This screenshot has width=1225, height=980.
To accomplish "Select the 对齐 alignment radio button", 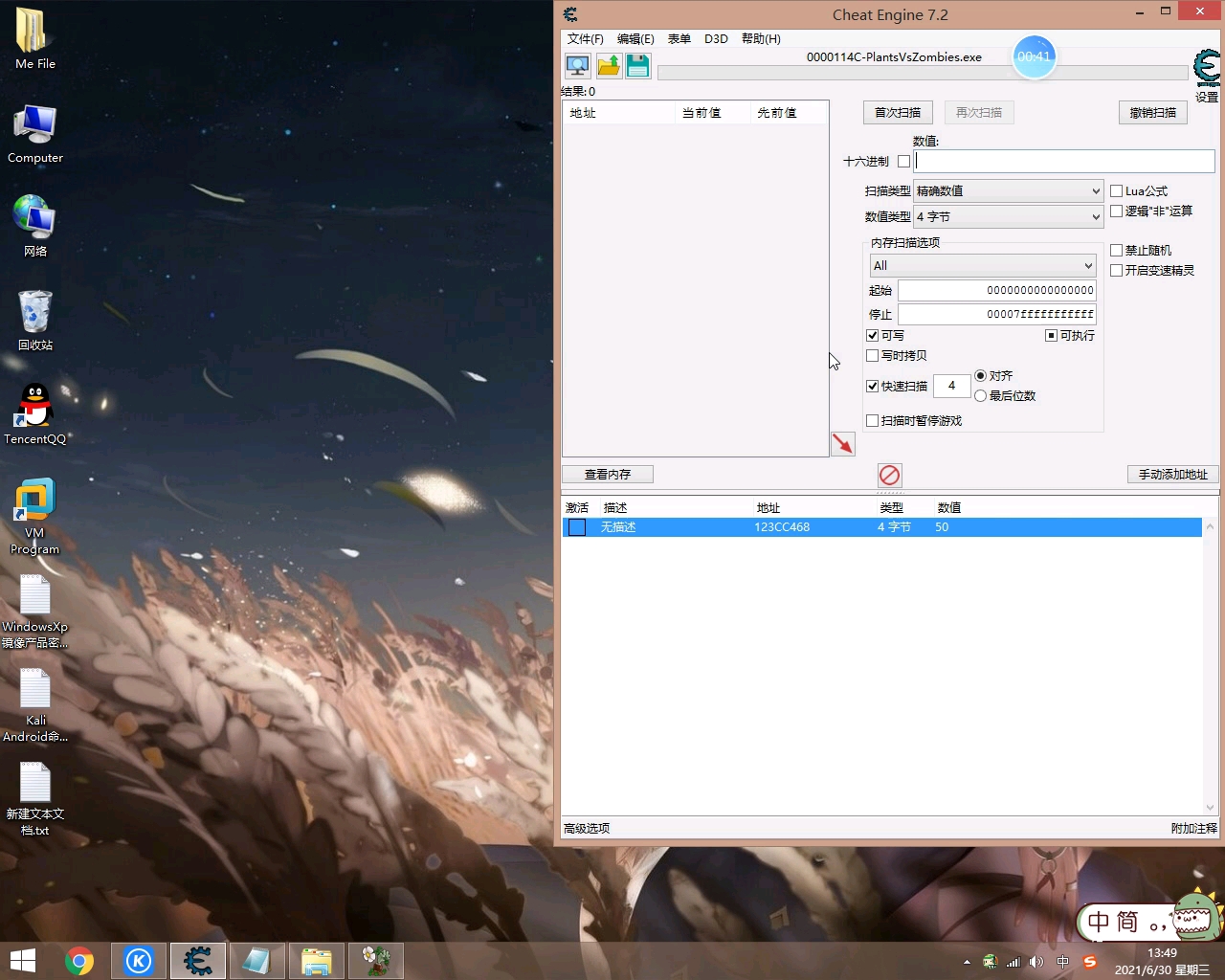I will 980,376.
